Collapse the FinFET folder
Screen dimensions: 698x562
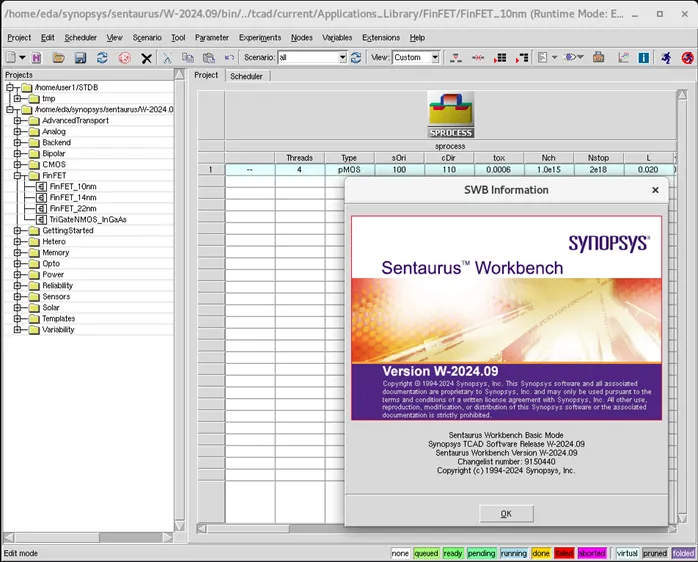[x=17, y=175]
